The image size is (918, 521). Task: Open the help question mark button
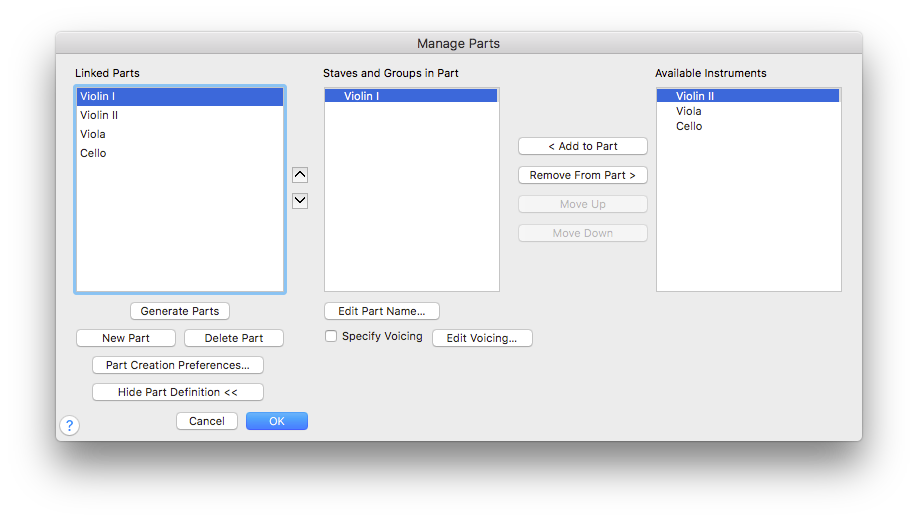pos(69,425)
